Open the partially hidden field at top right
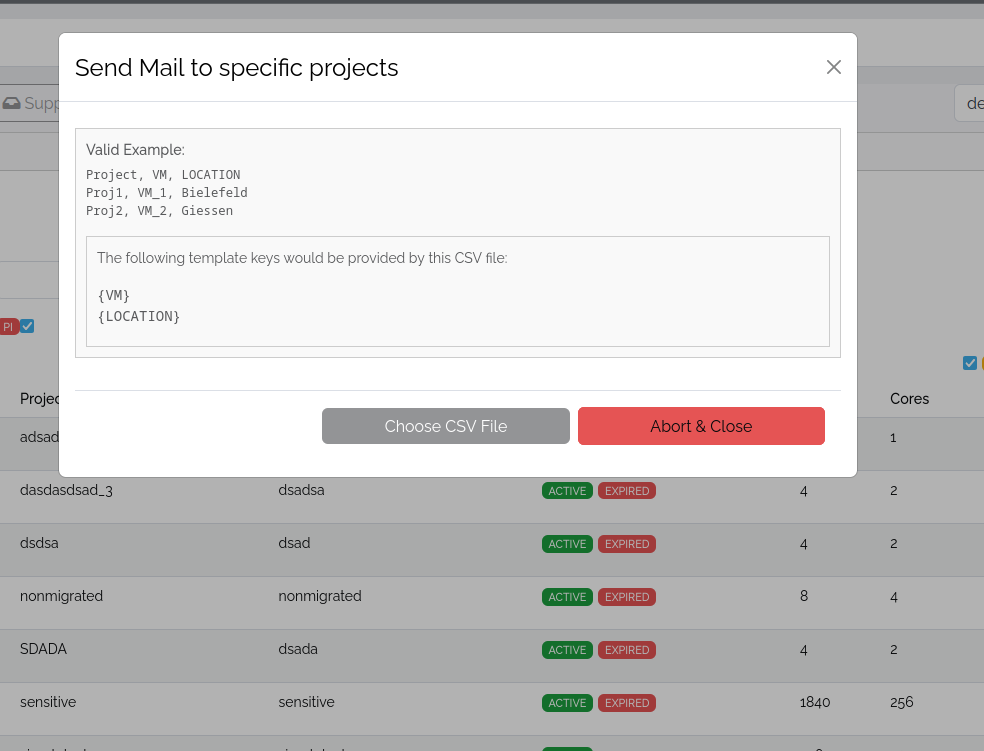984x751 pixels. [970, 103]
